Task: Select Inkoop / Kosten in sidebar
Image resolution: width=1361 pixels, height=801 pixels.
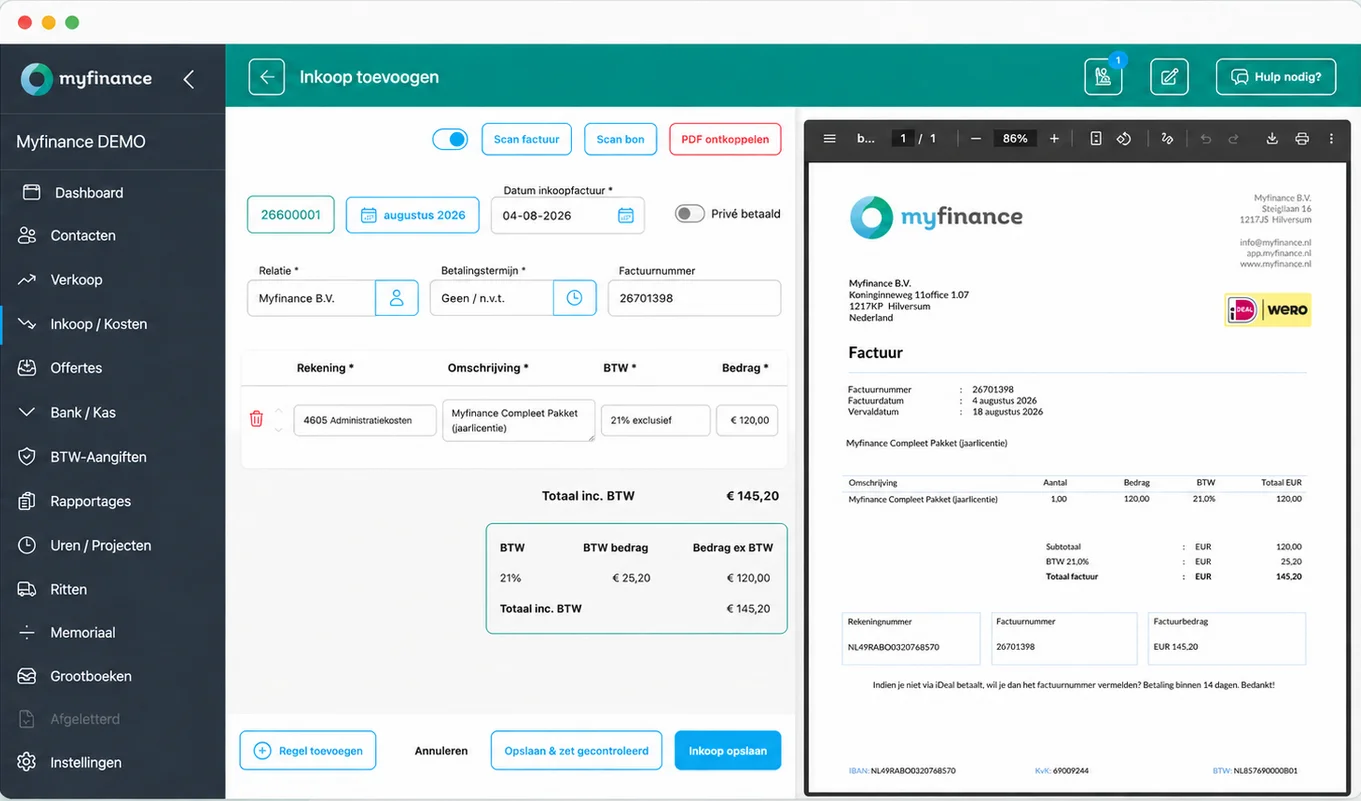Action: (98, 324)
